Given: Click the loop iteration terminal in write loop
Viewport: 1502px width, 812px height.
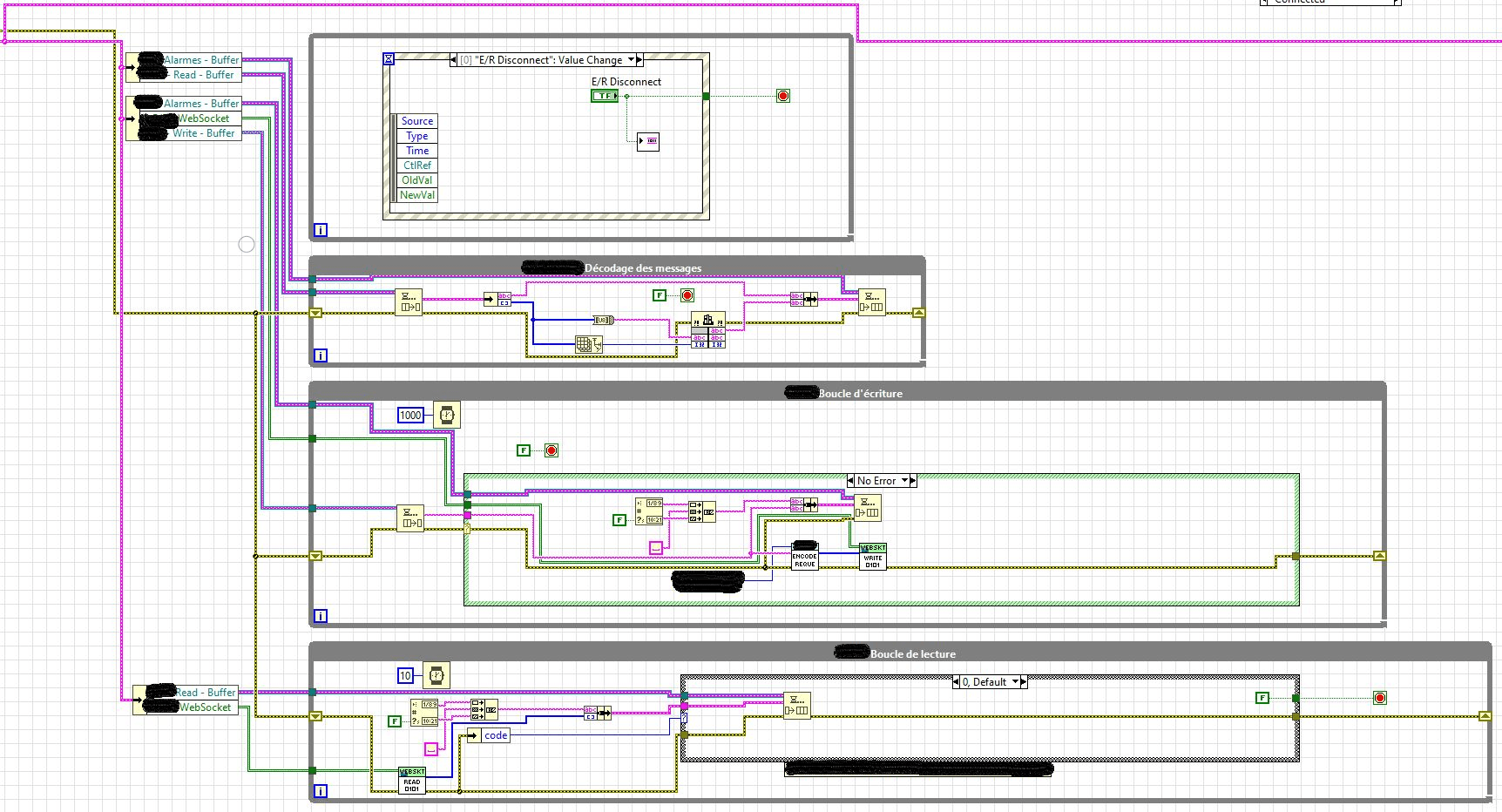Looking at the screenshot, I should tap(321, 615).
